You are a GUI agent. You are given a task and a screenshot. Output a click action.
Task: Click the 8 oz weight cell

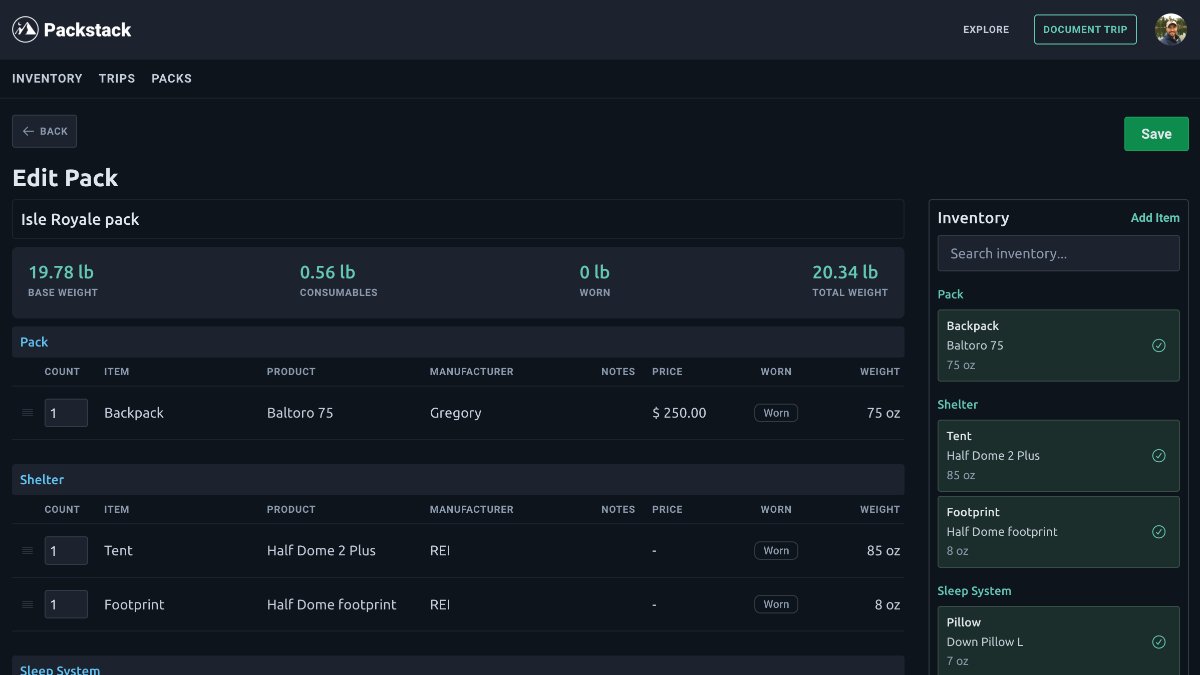(x=888, y=605)
